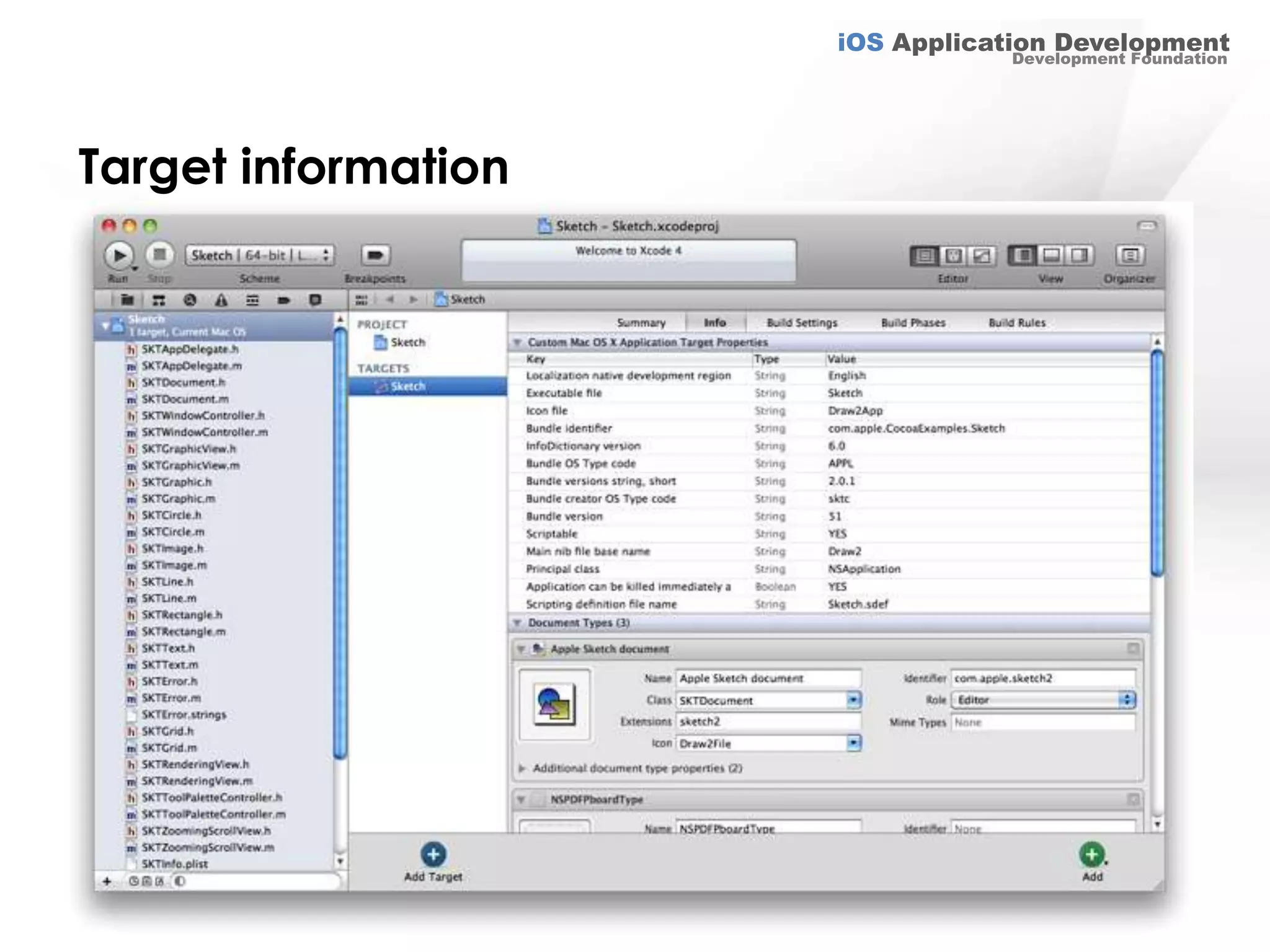Toggle the Breakpoints button
This screenshot has height=952, width=1270.
point(375,255)
